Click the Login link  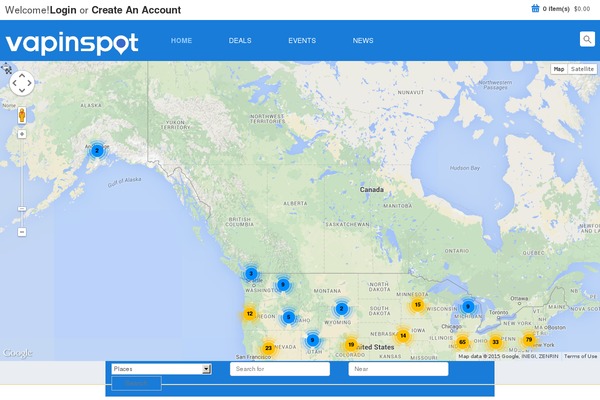(63, 10)
